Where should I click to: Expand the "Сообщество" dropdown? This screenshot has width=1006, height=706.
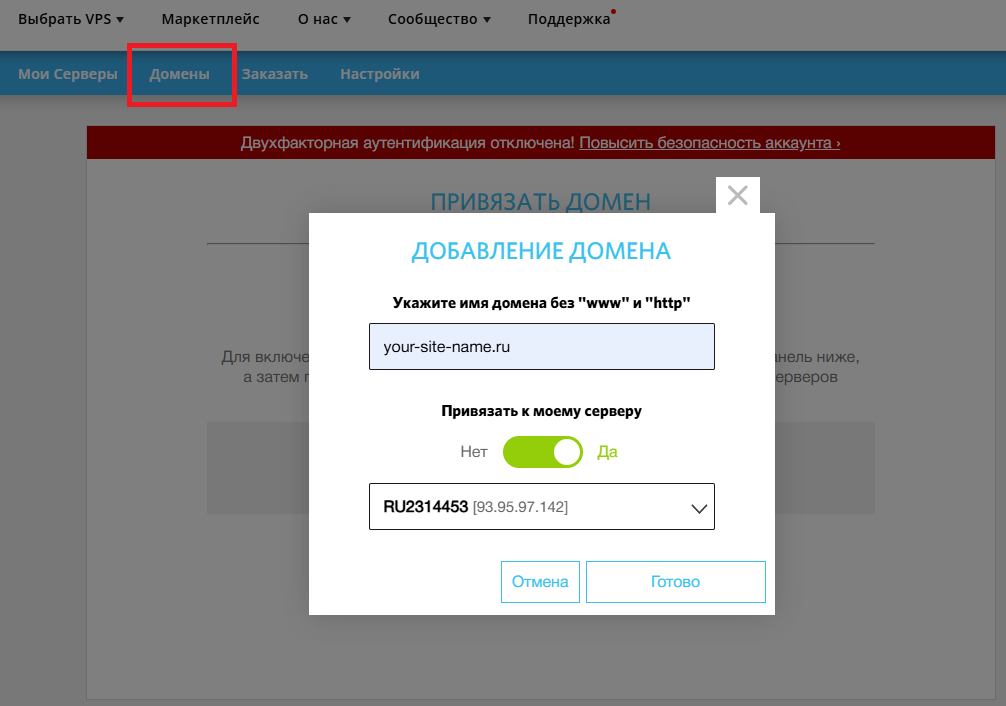tap(438, 18)
